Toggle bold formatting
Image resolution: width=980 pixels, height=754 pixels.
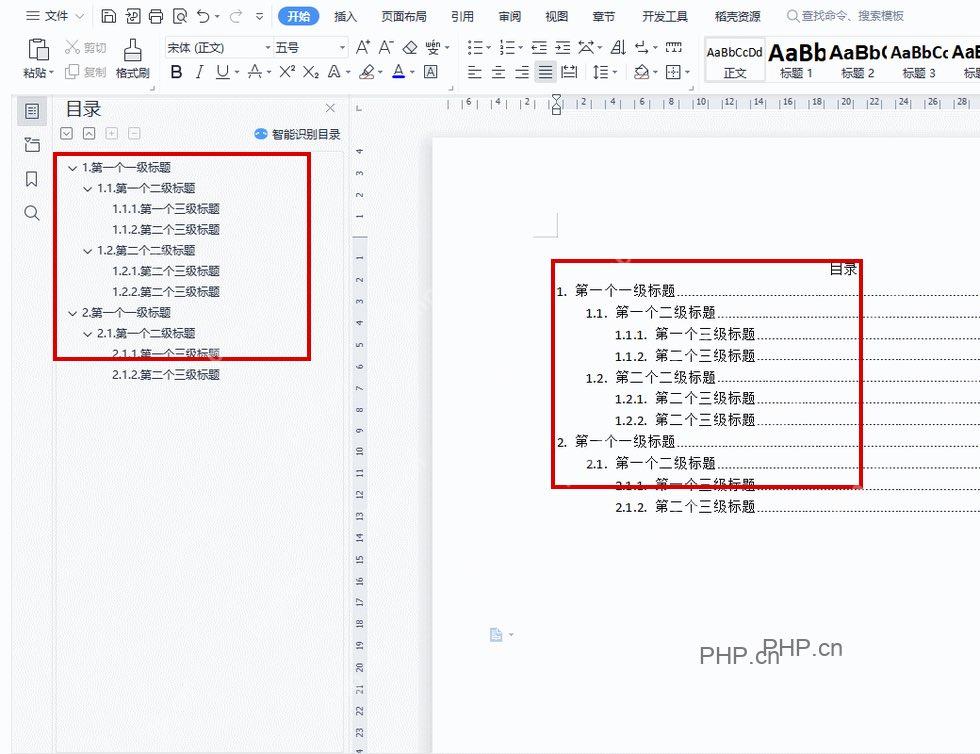(176, 72)
